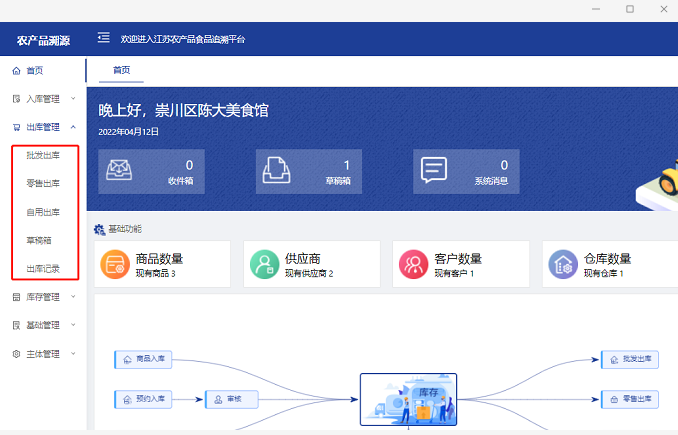
Task: Expand the 基础管理 sidebar menu
Action: 42,325
